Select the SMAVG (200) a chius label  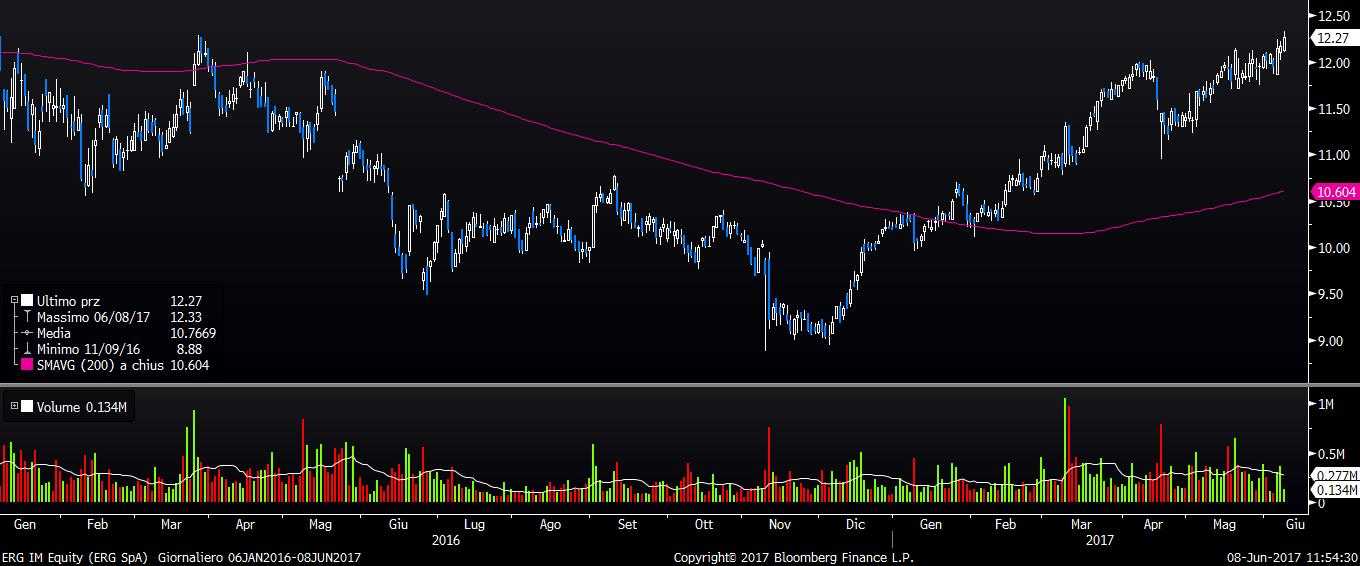coord(101,365)
